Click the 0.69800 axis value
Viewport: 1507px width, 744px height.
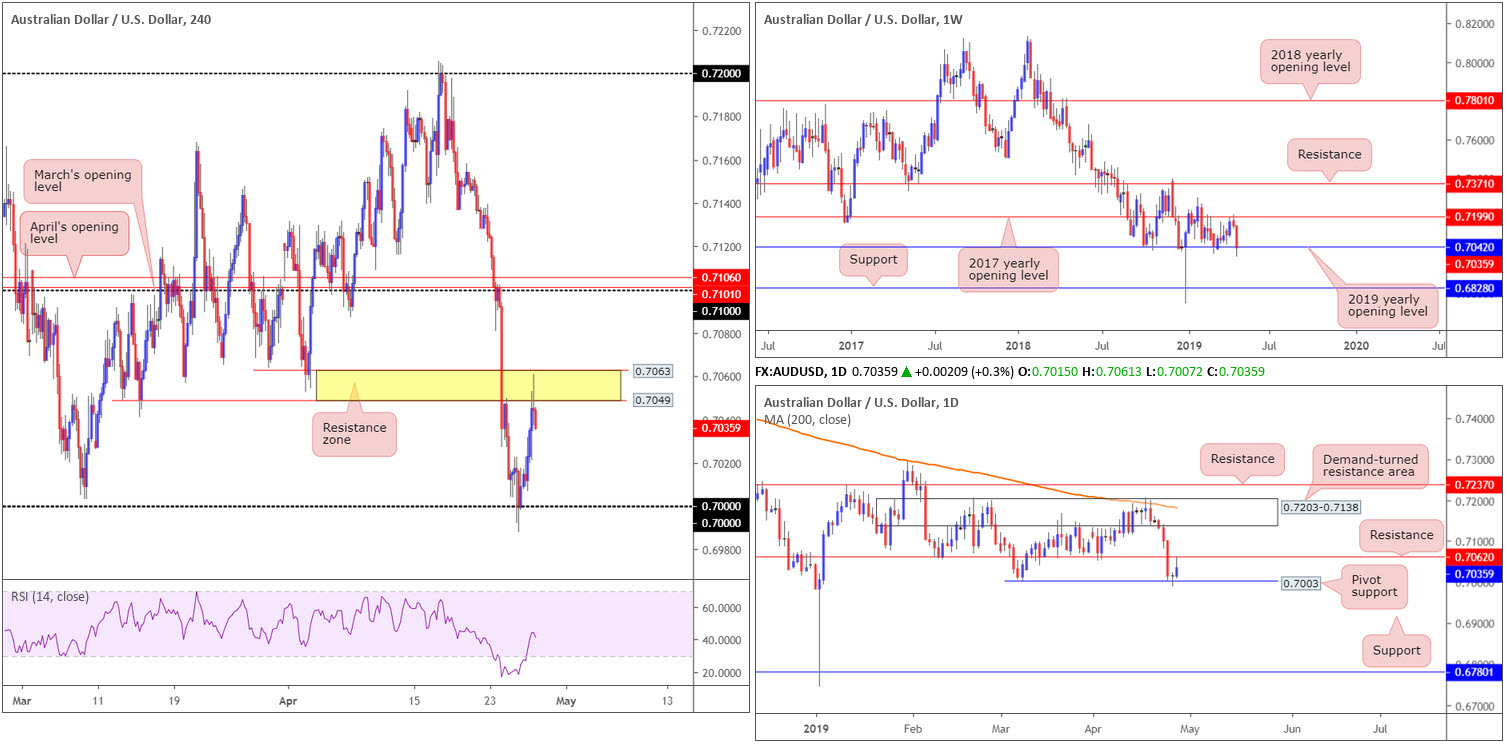point(719,550)
